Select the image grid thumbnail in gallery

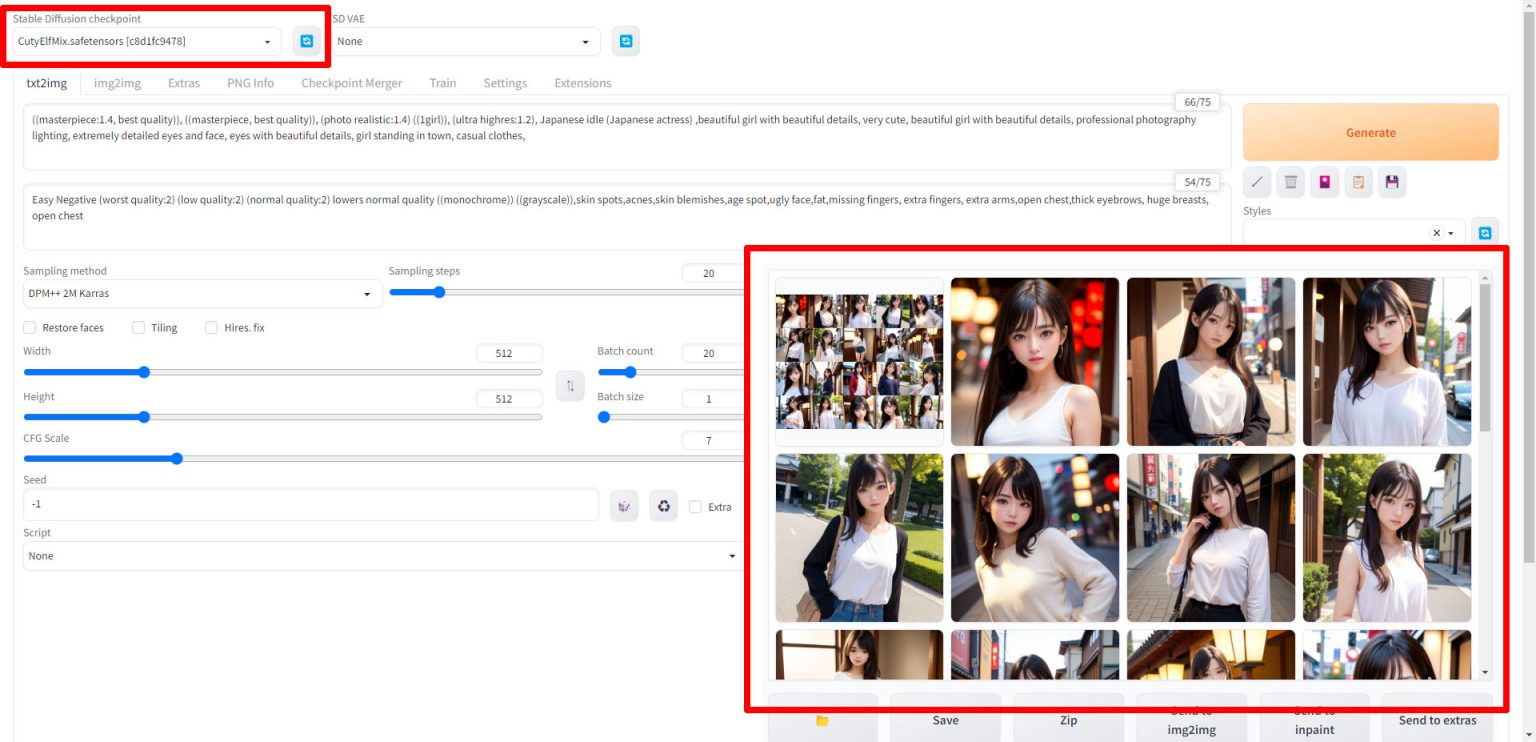tap(859, 362)
